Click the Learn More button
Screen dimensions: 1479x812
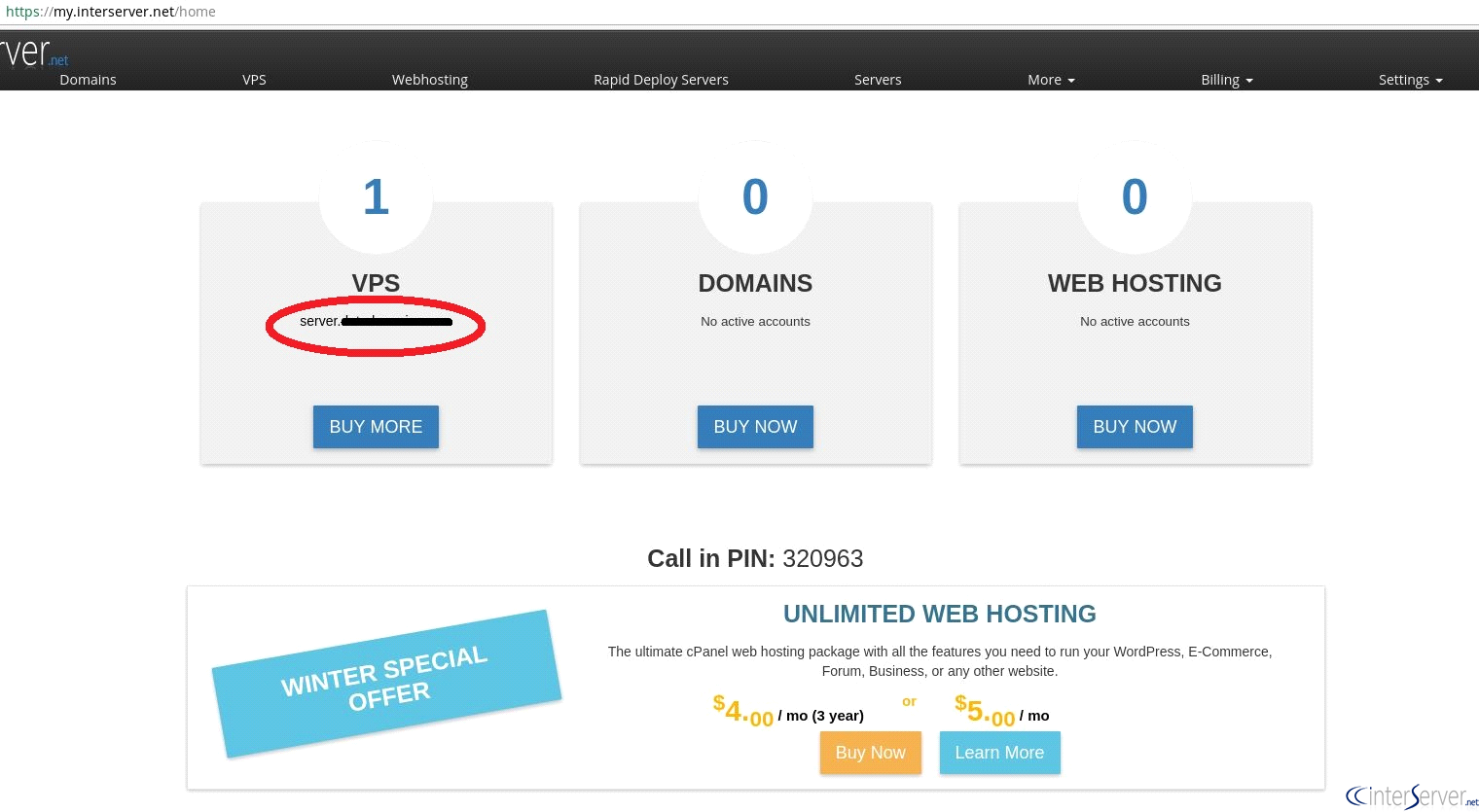pos(999,753)
